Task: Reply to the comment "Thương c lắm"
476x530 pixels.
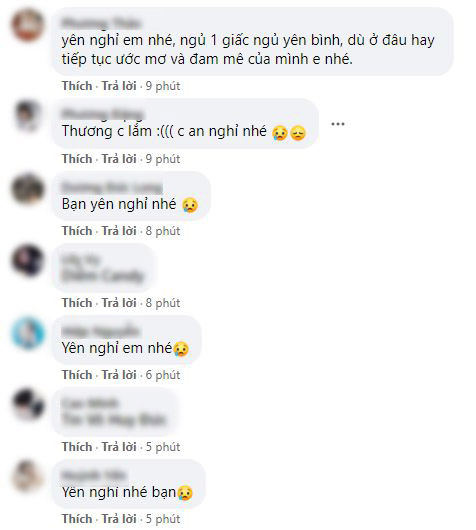Action: [119, 159]
